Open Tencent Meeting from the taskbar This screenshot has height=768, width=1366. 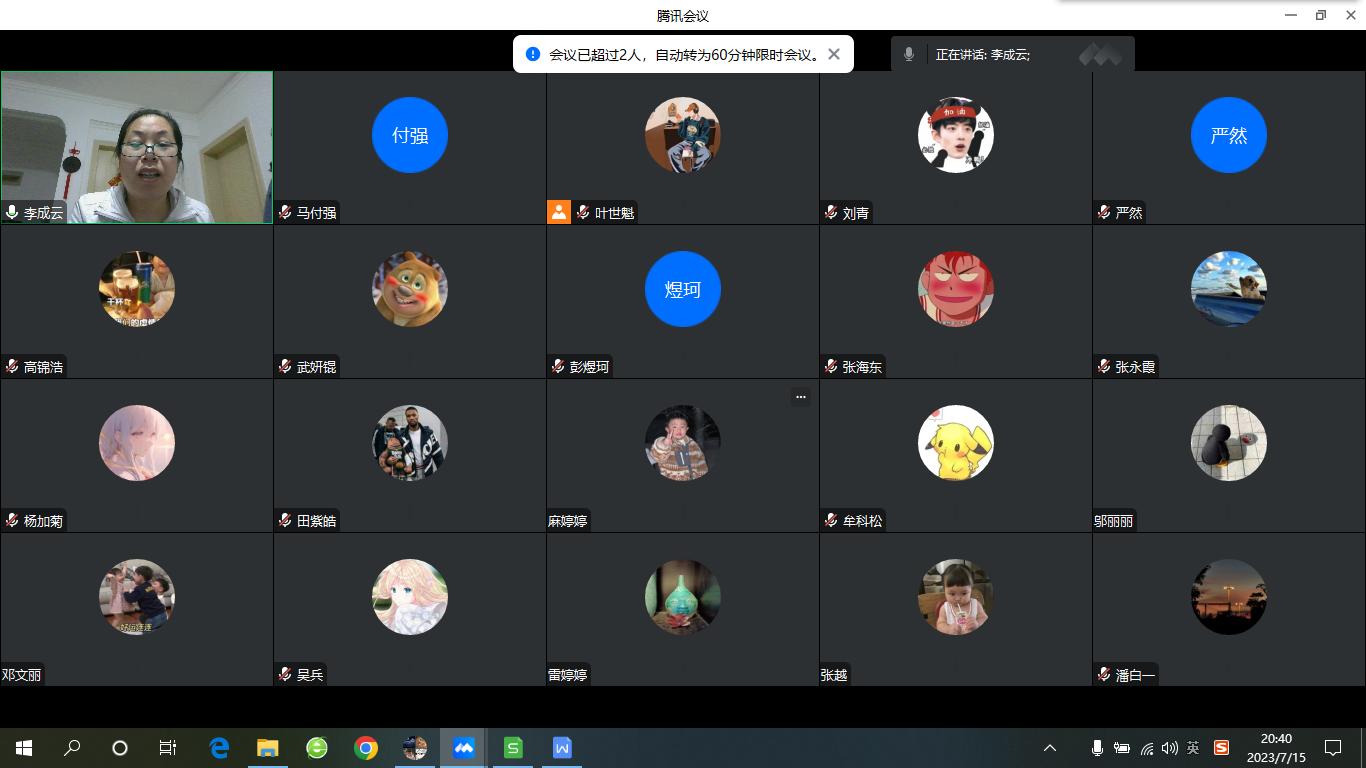464,748
